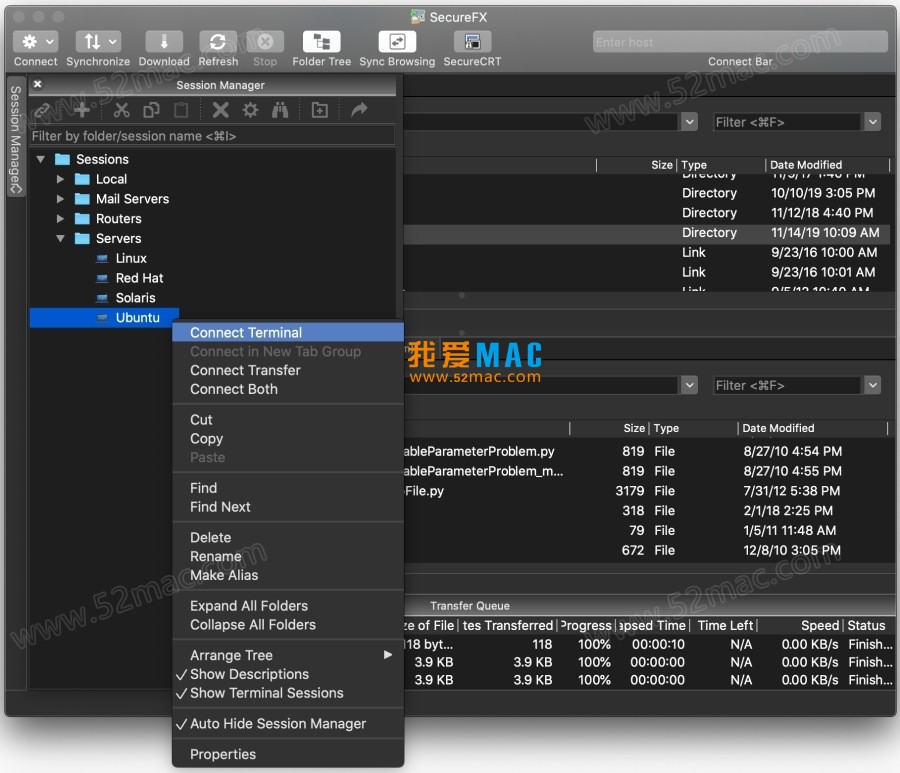Expand the Routers folder
Screen dimensions: 900x773
[x=60, y=219]
